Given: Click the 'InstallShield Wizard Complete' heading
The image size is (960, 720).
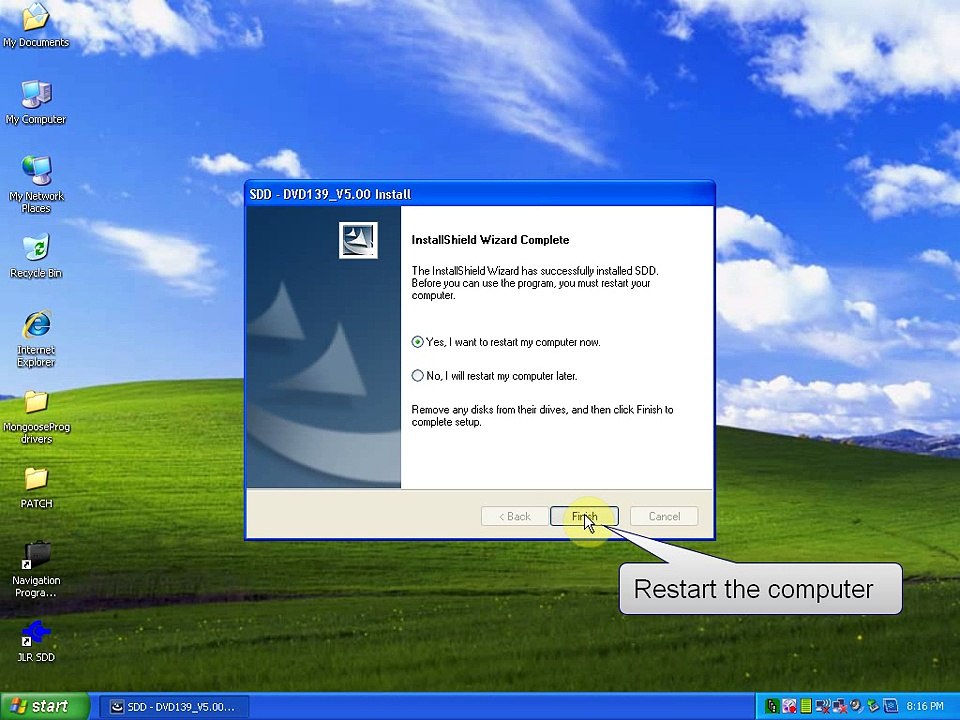Looking at the screenshot, I should pos(490,239).
